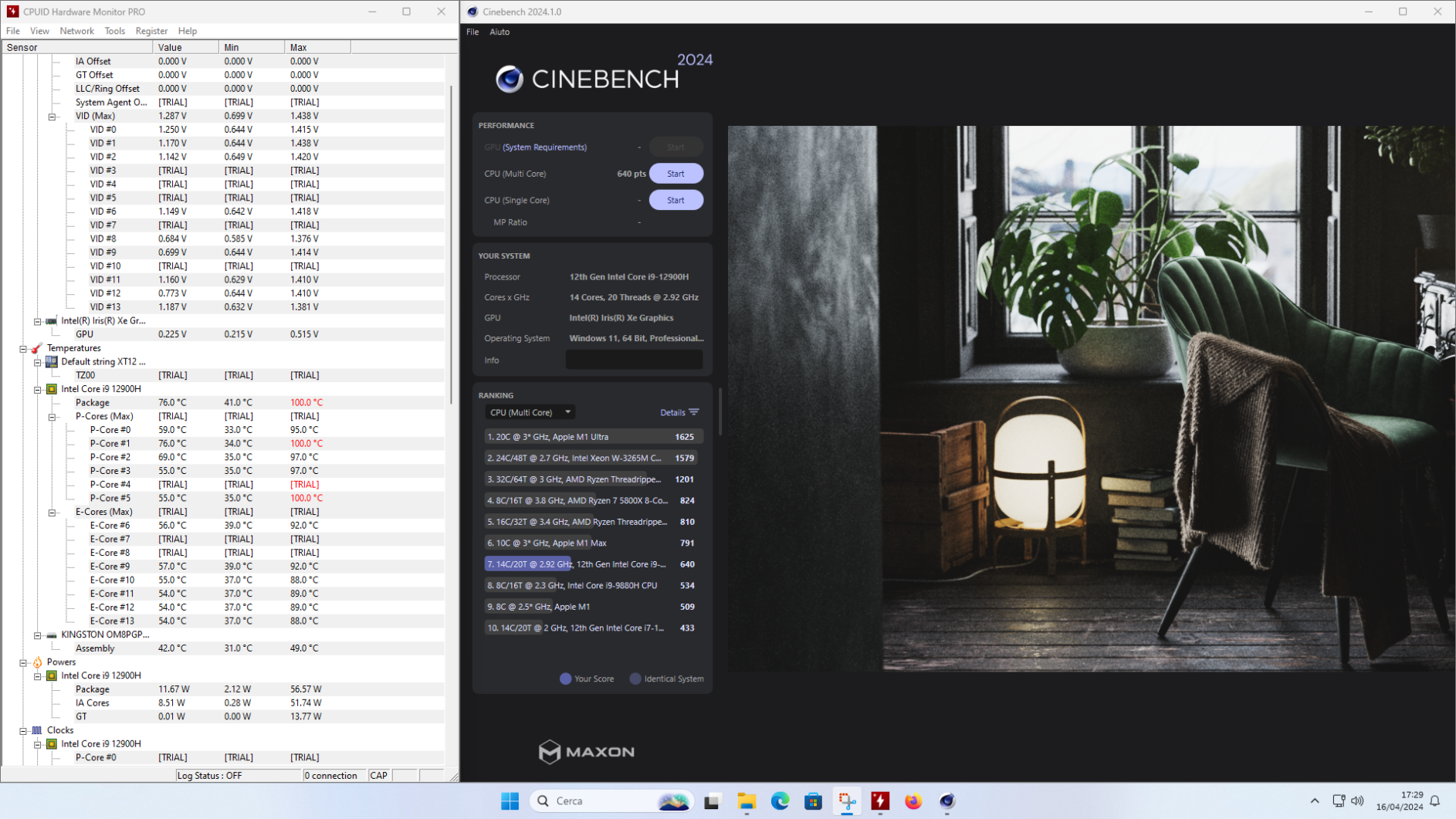
Task: Open Microsoft Store from the taskbar
Action: point(813,801)
